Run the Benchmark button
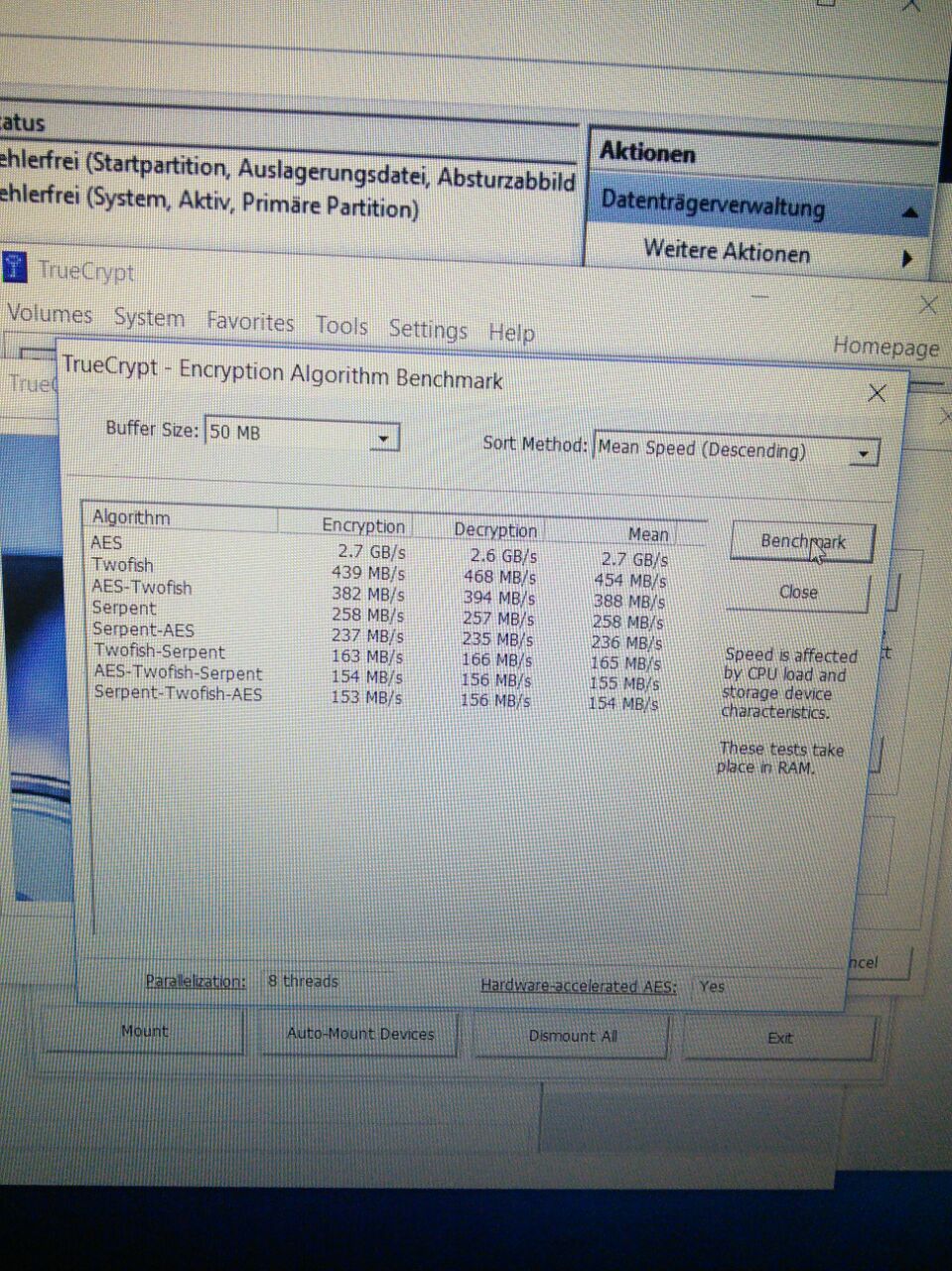 (802, 542)
